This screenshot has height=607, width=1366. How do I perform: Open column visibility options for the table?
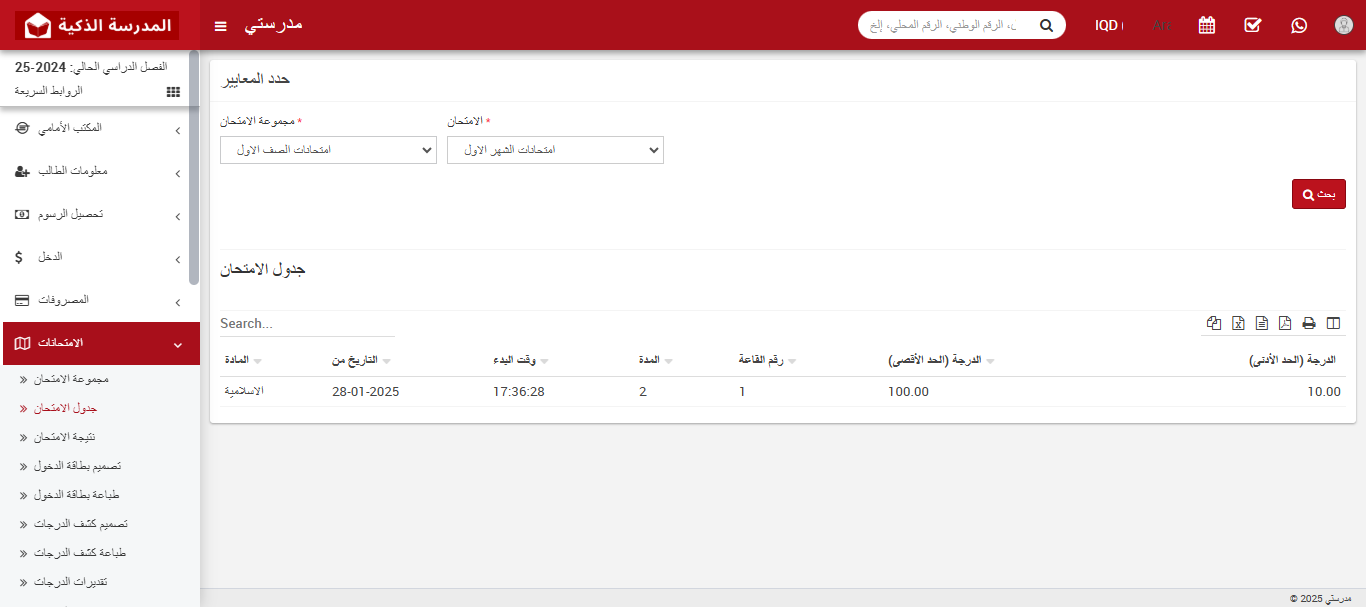pos(1333,323)
